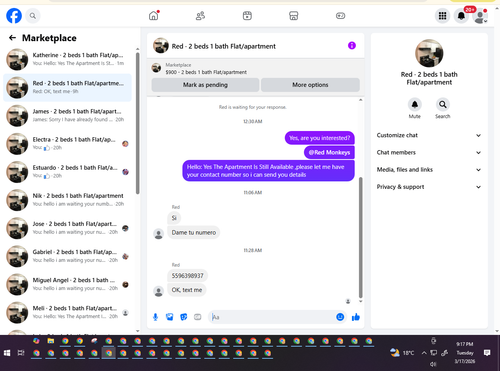
Task: Open Gabriel's conversation
Action: pyautogui.click(x=67, y=256)
